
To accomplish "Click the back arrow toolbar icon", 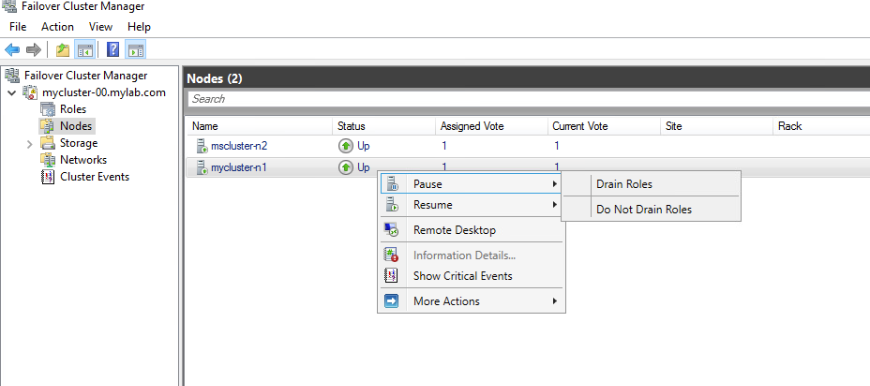I will pyautogui.click(x=12, y=50).
